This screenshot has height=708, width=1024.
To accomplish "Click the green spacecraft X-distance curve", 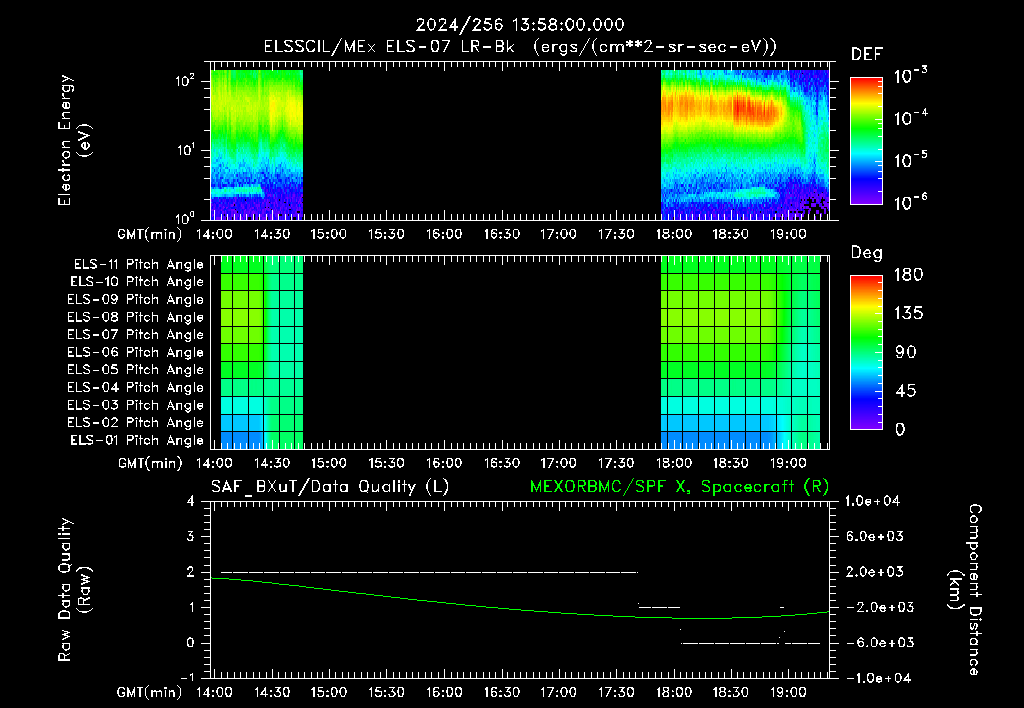I will coord(519,609).
